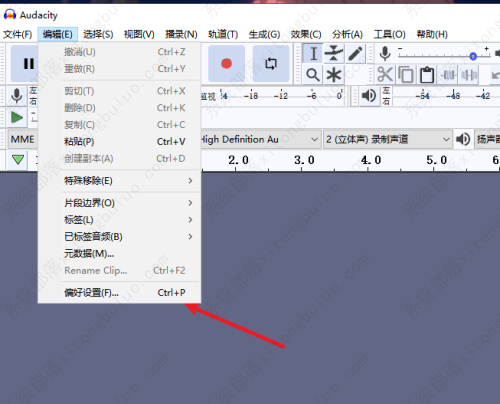Image resolution: width=500 pixels, height=404 pixels.
Task: Open 元数据(M)... from the edit menu
Action: click(x=119, y=254)
